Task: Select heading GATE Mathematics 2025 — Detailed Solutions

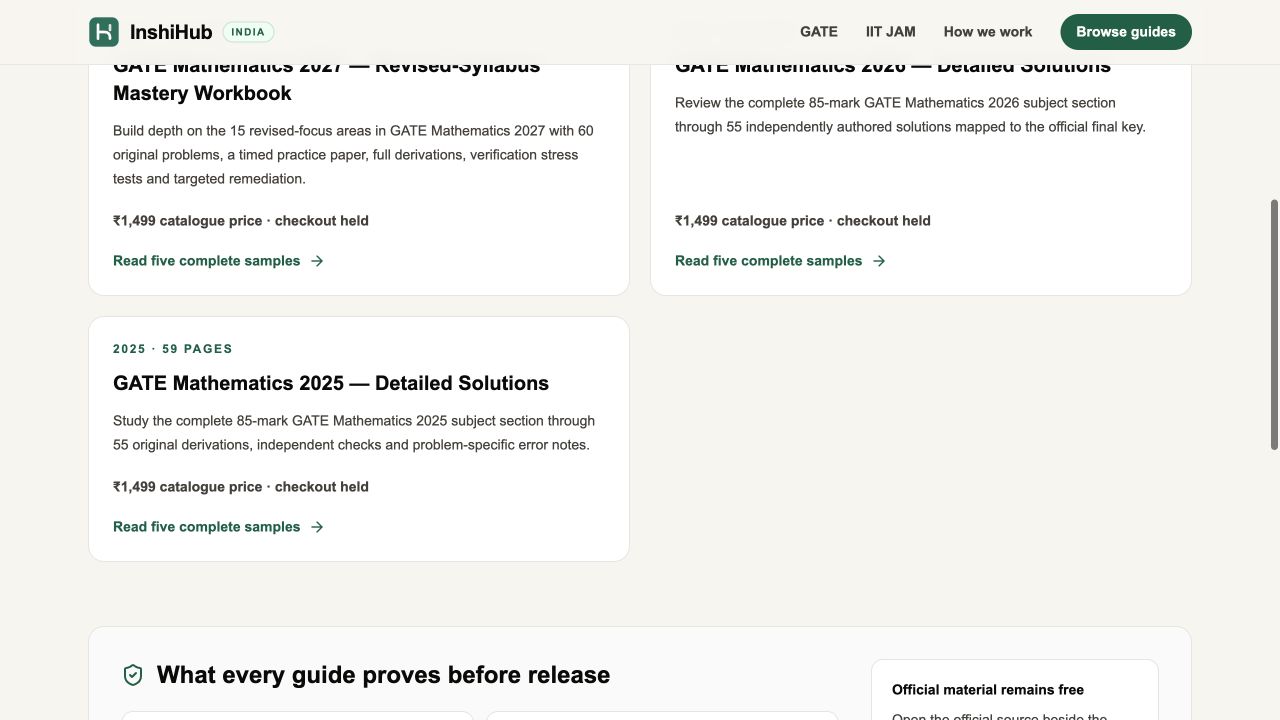Action: pos(331,383)
